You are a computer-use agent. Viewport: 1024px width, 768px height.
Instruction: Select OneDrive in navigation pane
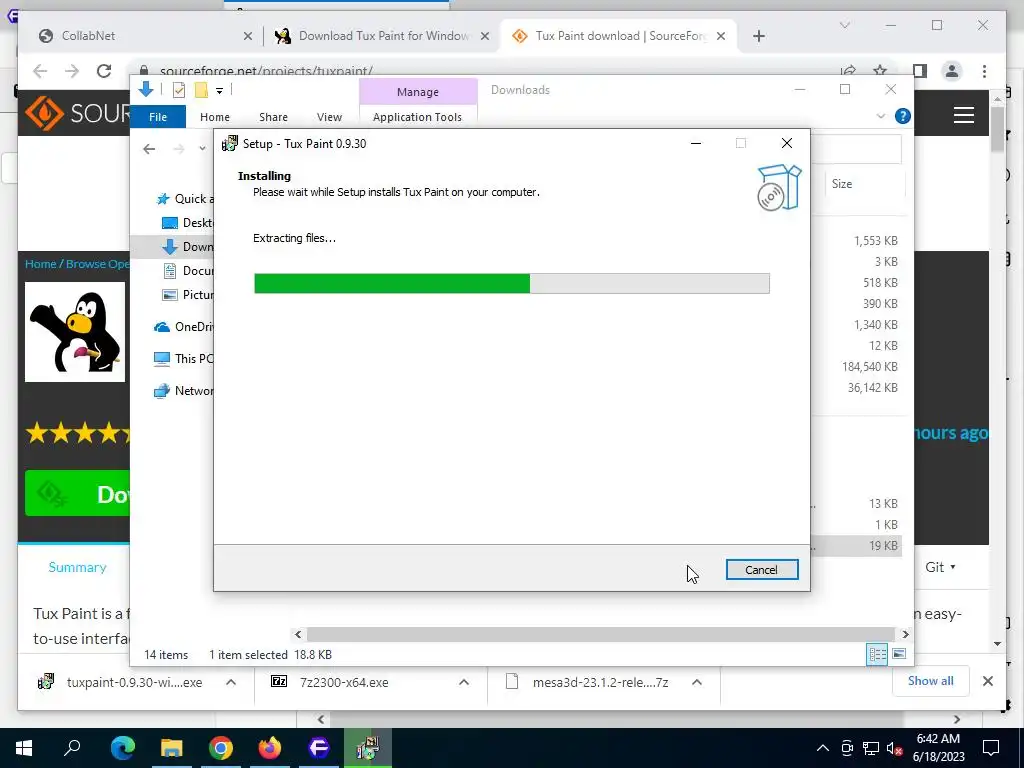[184, 327]
